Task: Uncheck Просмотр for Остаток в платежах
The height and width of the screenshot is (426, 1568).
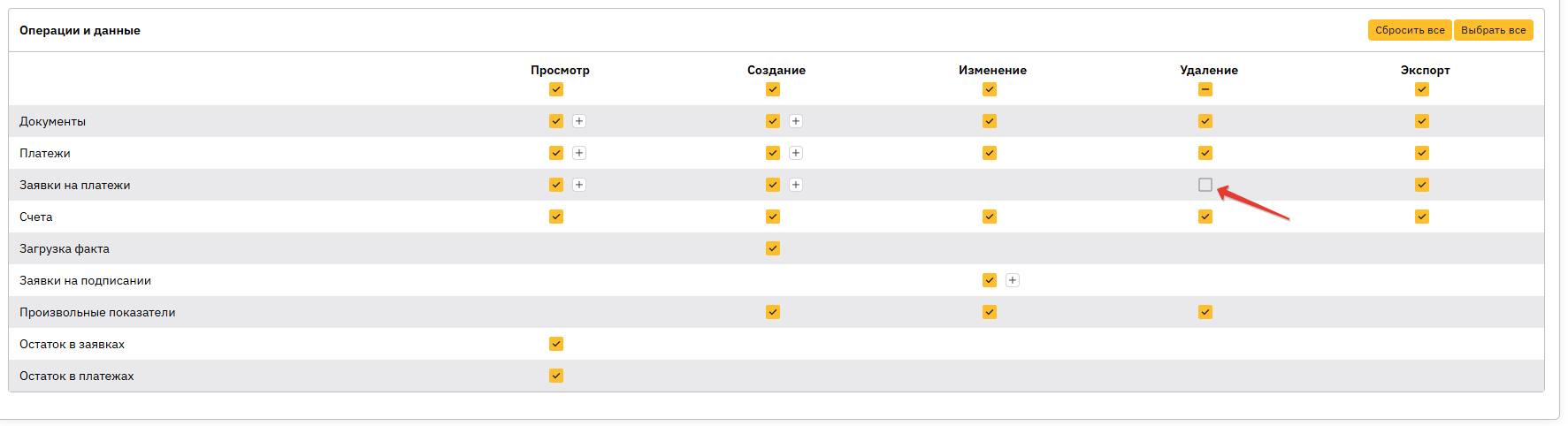Action: 556,376
